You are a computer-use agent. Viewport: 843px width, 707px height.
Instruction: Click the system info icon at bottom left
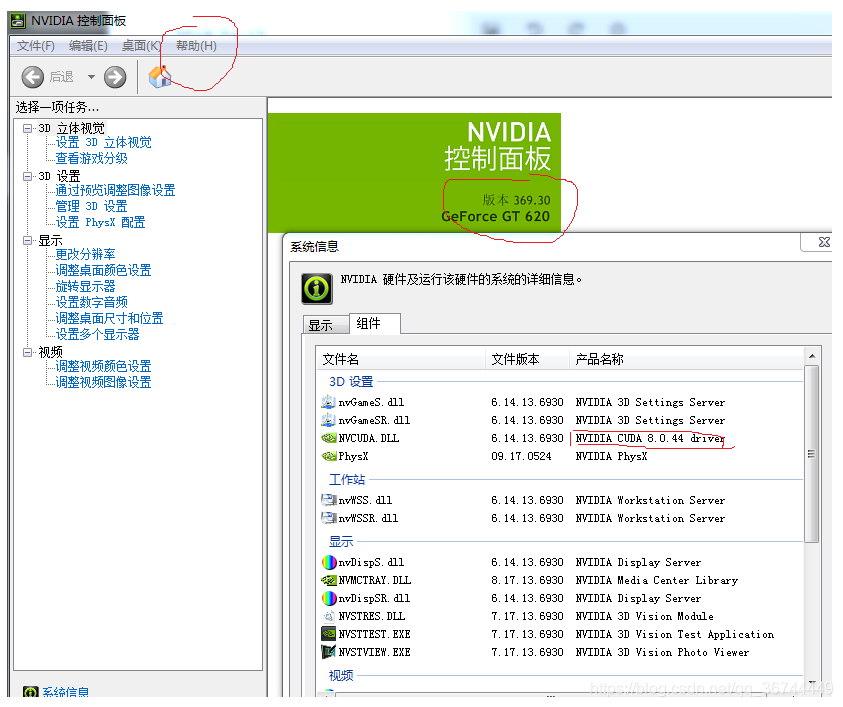click(31, 692)
